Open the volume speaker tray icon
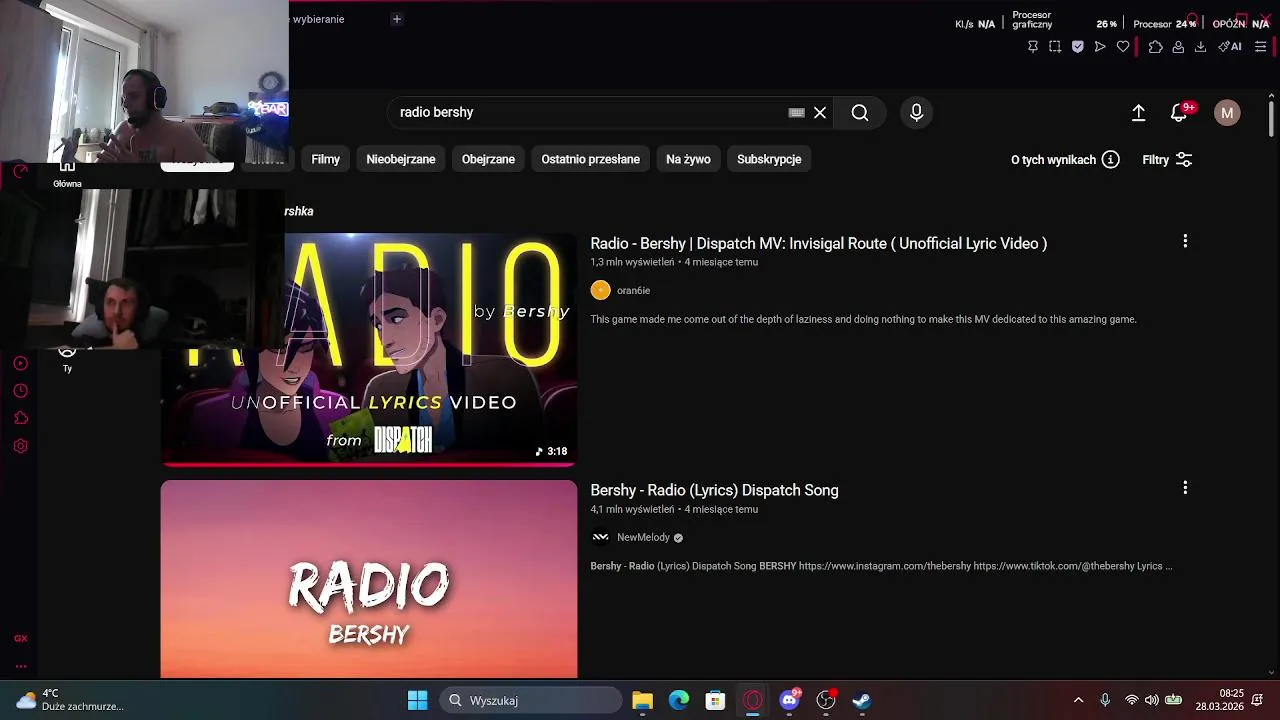 1152,701
